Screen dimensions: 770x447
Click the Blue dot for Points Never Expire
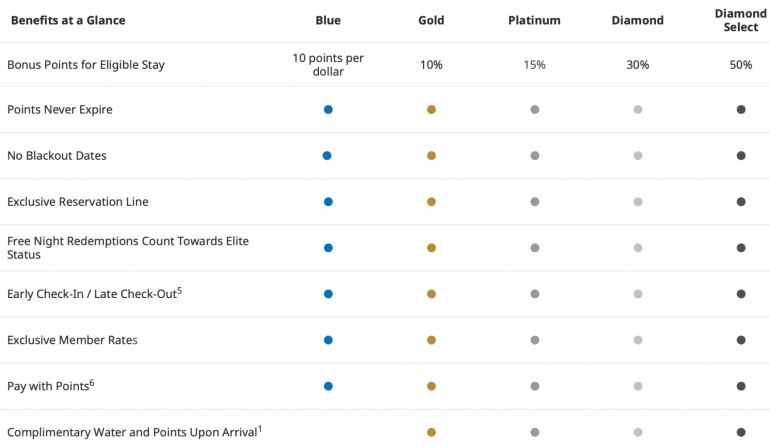[x=328, y=110]
